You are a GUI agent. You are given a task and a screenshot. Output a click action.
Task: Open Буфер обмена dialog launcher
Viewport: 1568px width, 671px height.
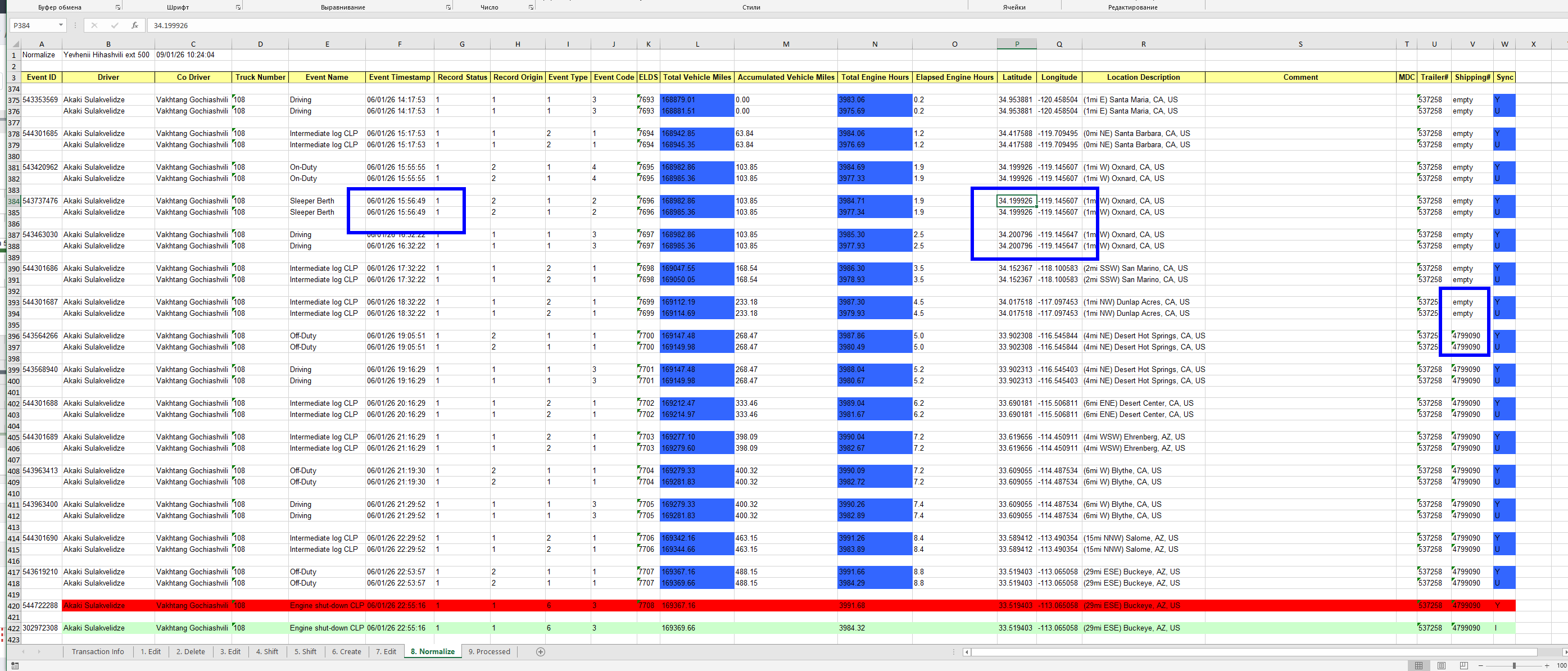coord(117,7)
